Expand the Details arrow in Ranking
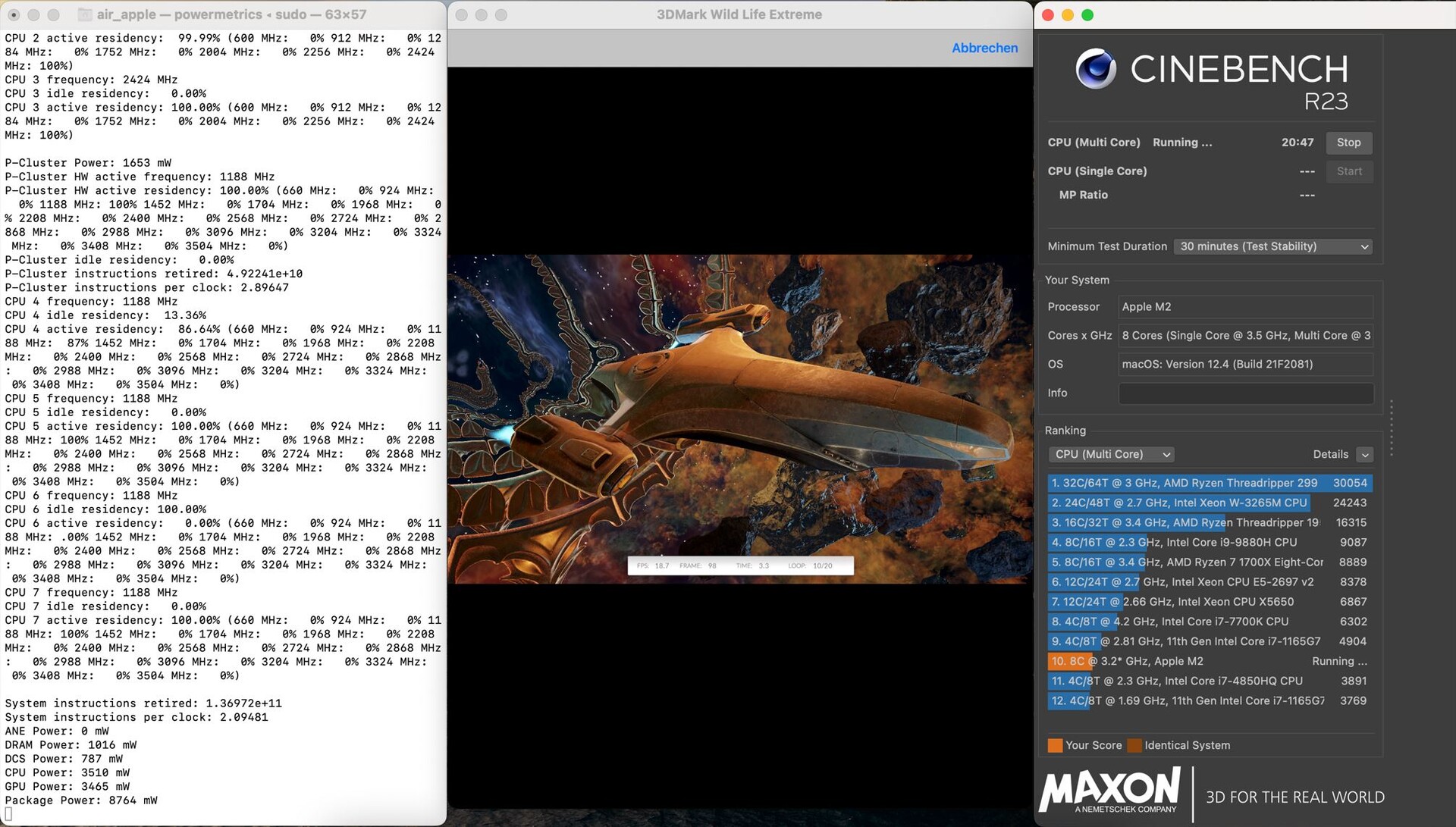The image size is (1456, 827). [x=1364, y=455]
